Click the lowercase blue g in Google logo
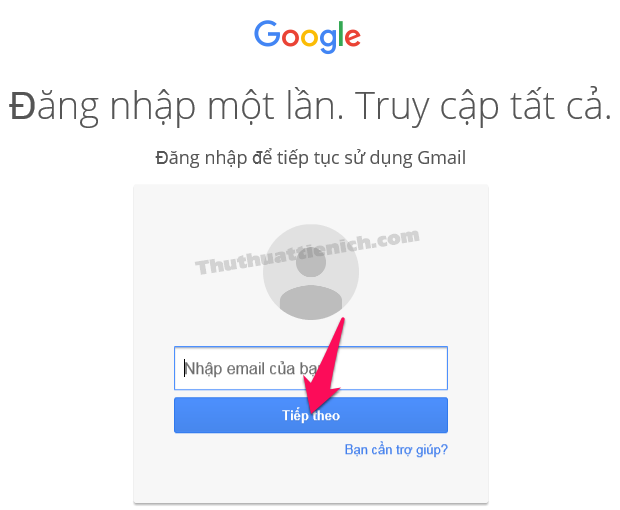 [327, 41]
